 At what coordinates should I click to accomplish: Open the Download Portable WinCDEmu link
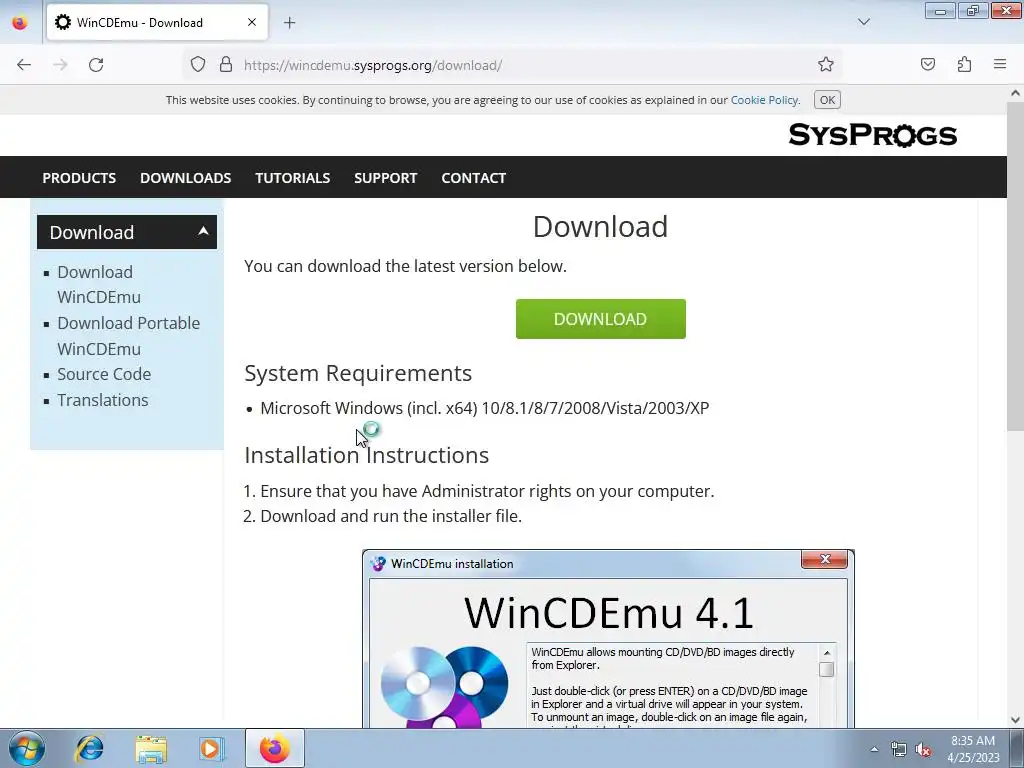129,336
